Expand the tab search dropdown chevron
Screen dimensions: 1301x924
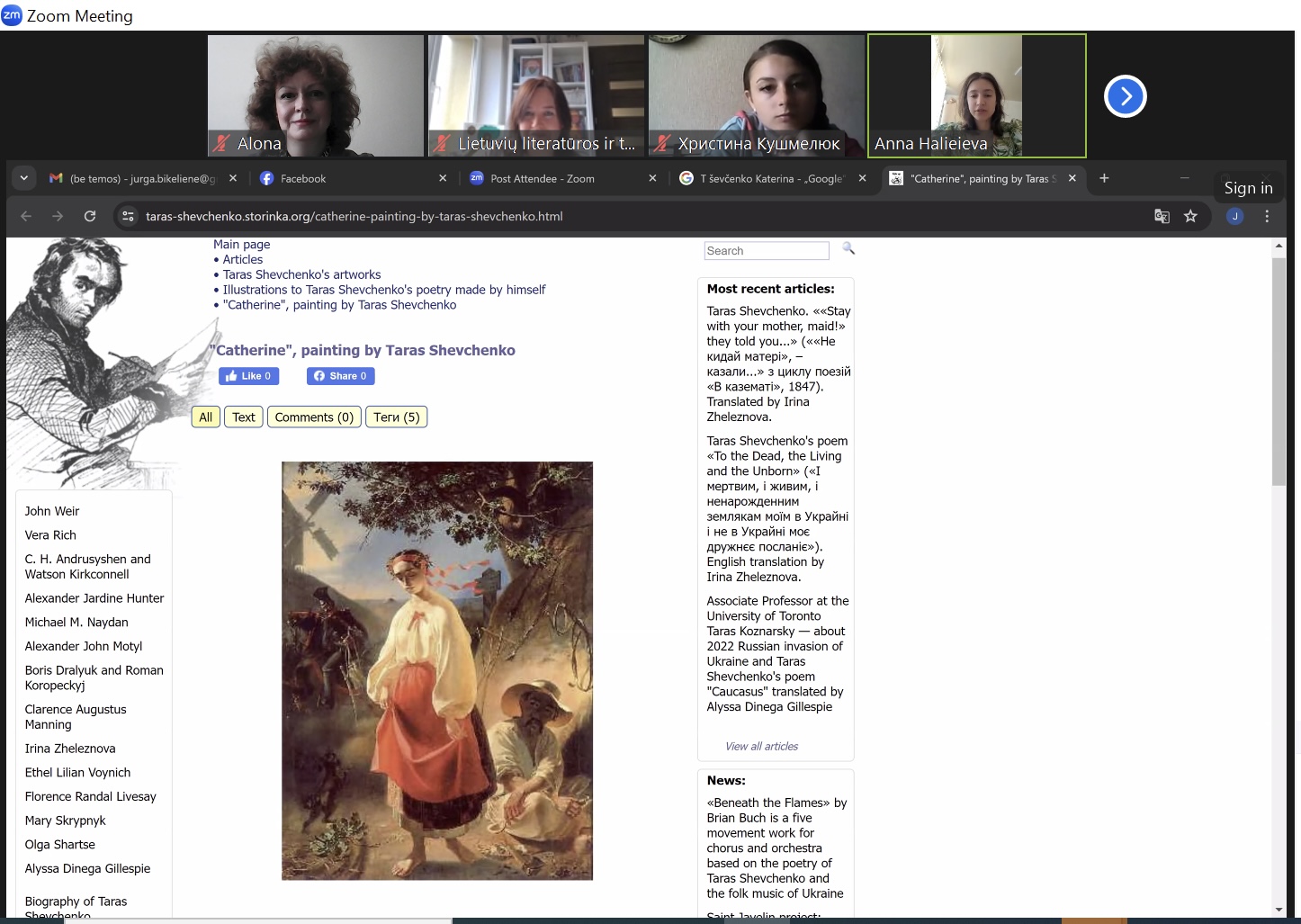tap(23, 178)
